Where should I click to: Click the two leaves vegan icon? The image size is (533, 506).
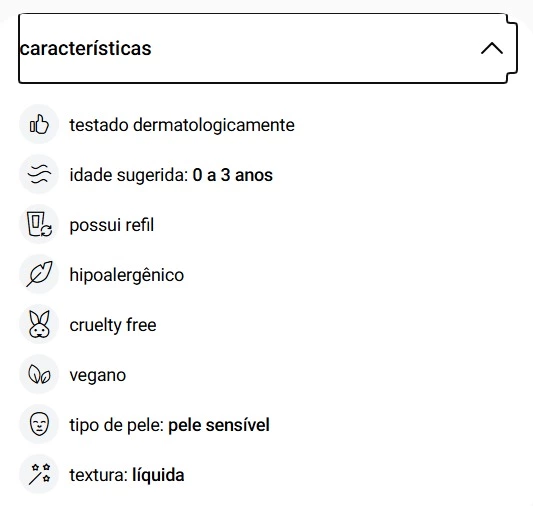tap(39, 374)
